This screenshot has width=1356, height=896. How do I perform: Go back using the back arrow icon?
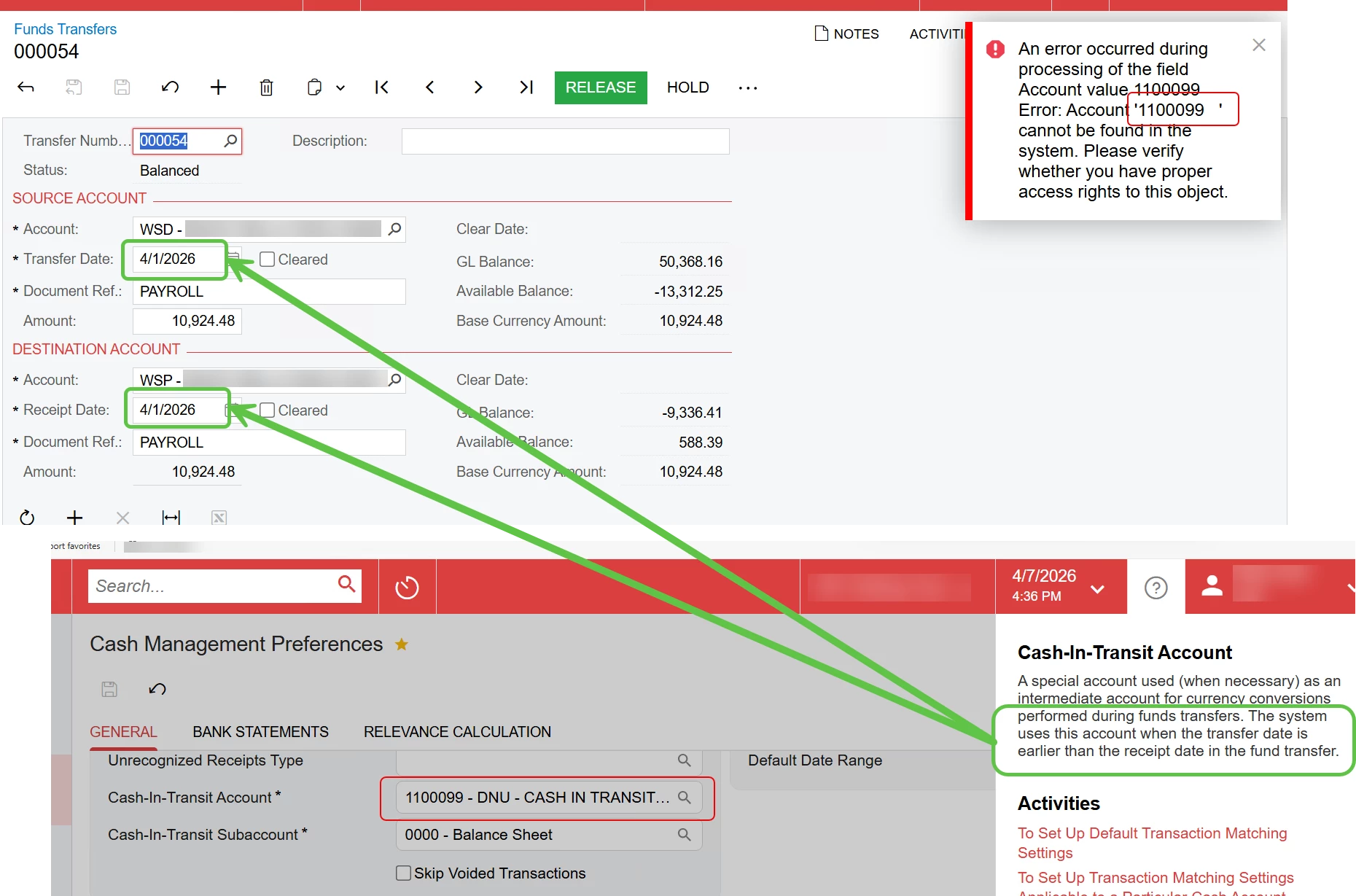(26, 87)
